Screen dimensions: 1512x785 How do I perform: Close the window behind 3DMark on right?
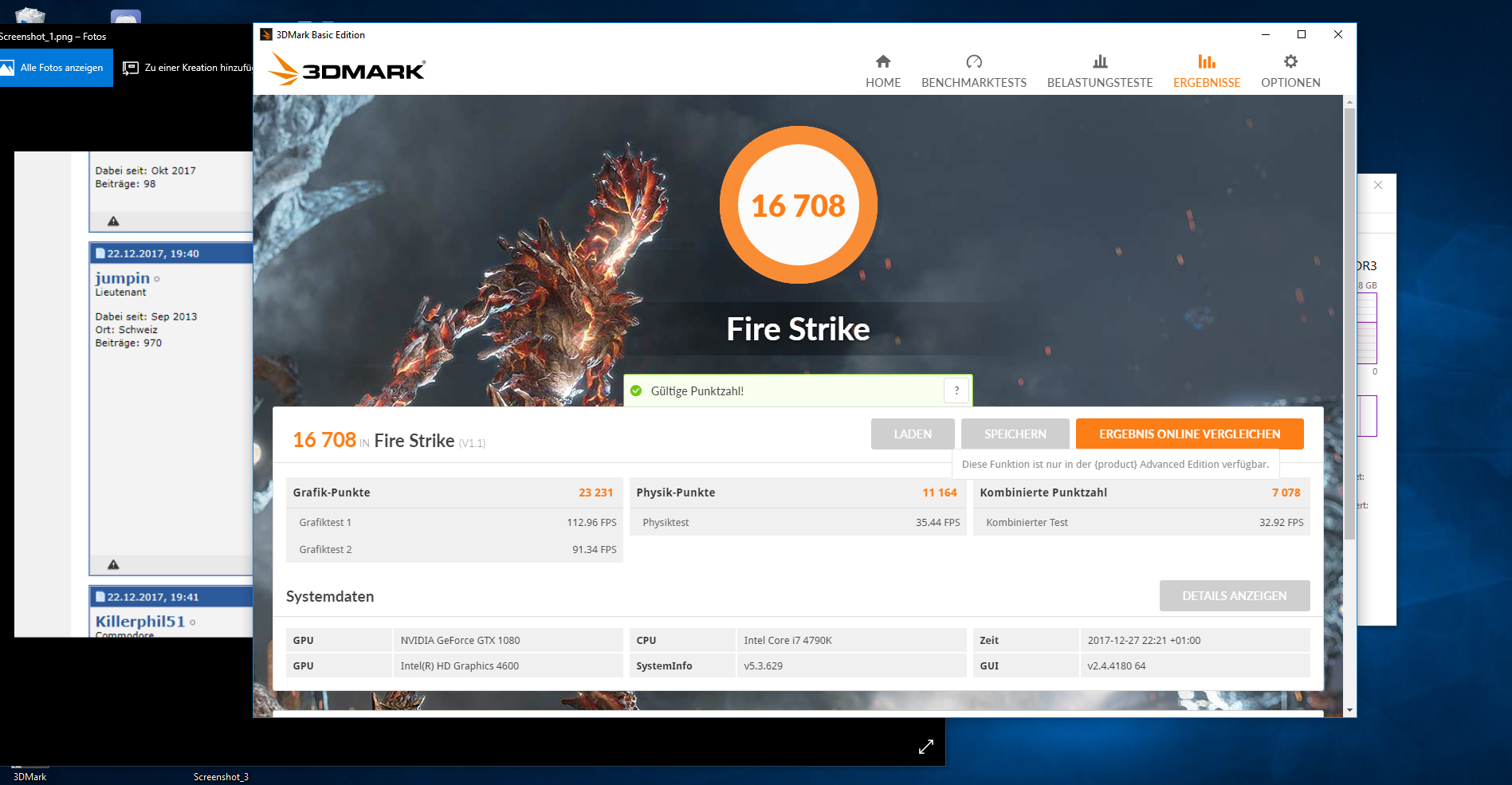tap(1378, 185)
